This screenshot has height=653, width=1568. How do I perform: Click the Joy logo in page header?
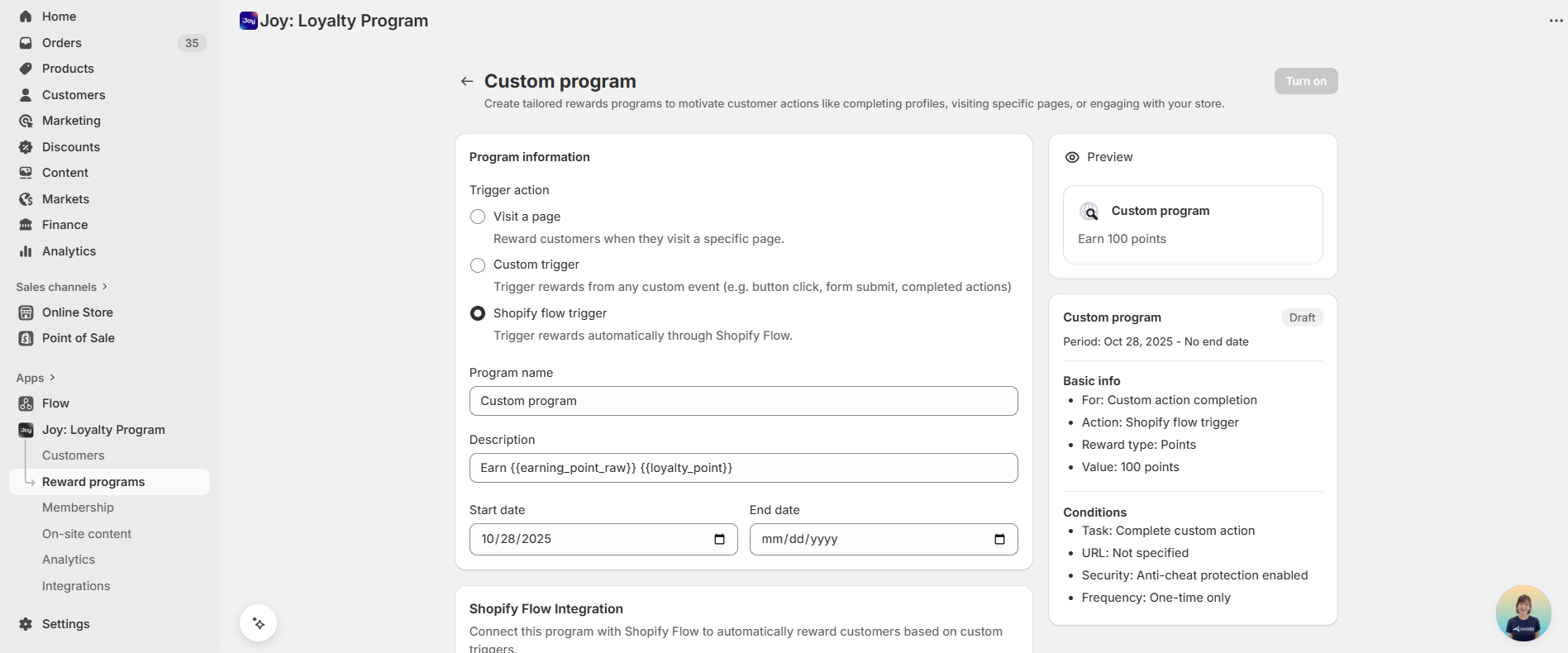248,21
